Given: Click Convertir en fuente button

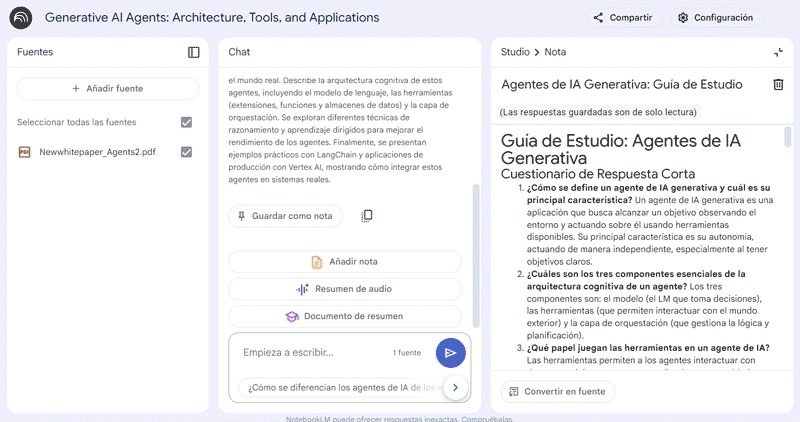Looking at the screenshot, I should 558,391.
